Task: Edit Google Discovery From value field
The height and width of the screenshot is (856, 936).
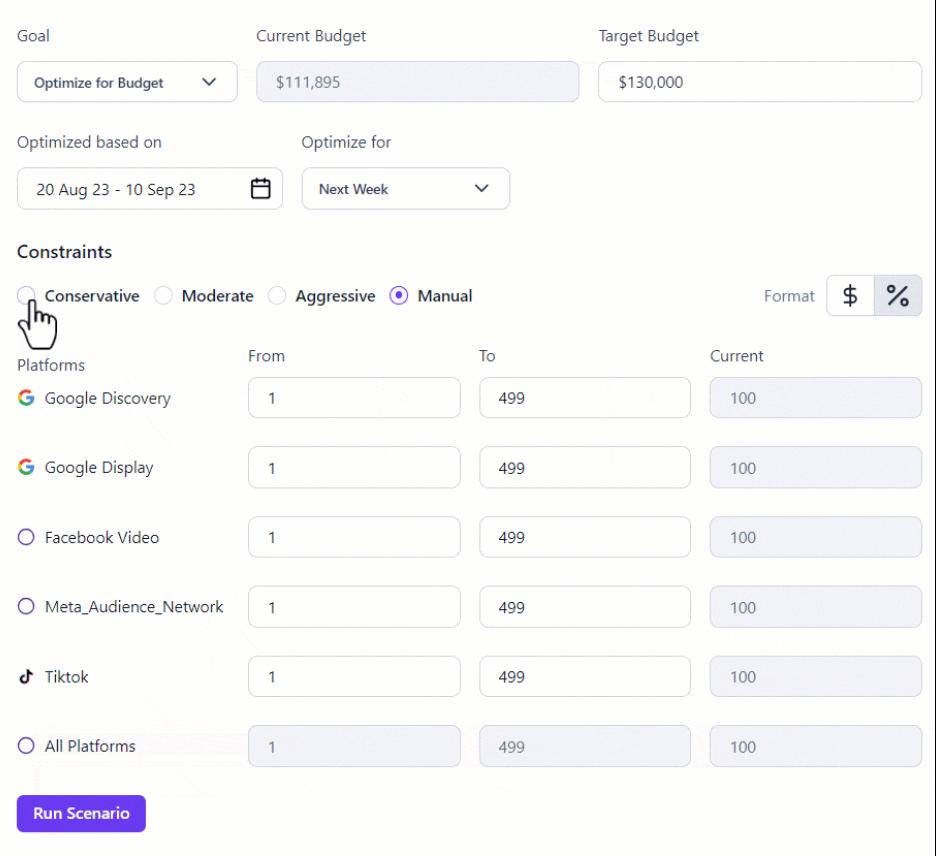Action: [355, 398]
